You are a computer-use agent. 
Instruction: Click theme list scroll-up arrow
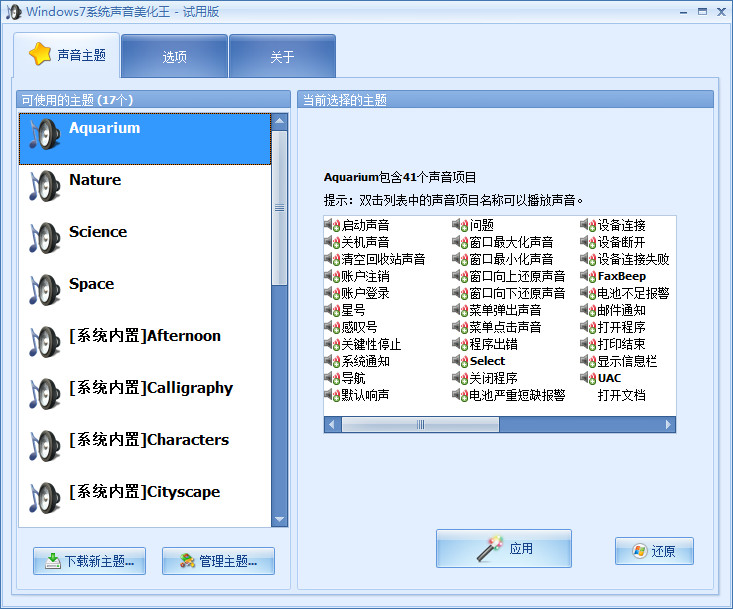280,122
